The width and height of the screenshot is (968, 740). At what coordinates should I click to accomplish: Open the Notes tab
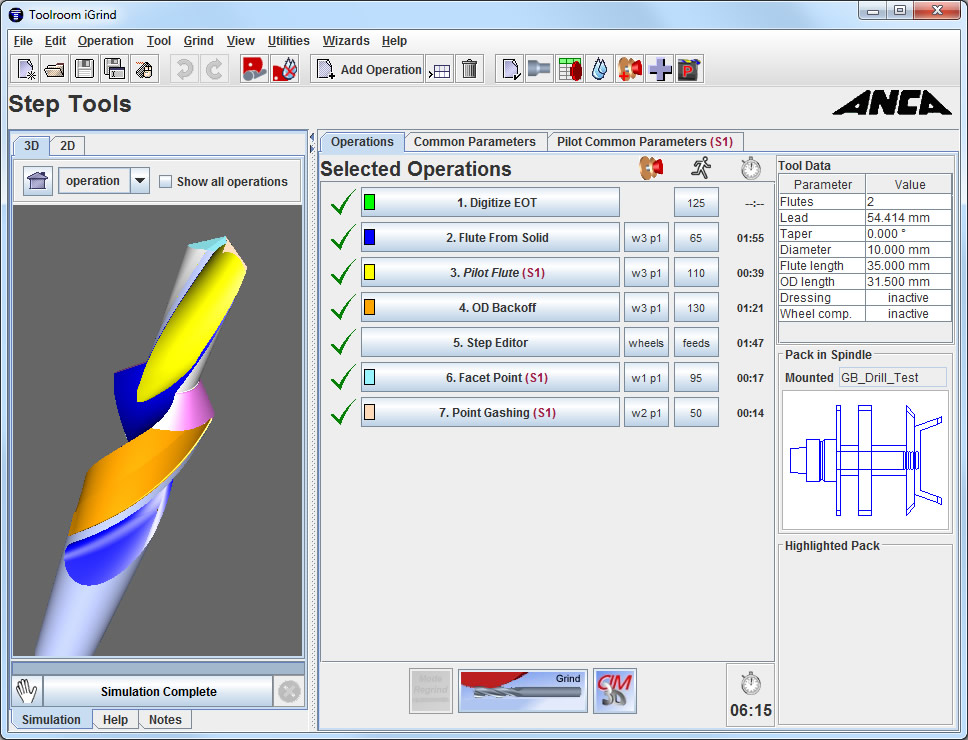[165, 720]
